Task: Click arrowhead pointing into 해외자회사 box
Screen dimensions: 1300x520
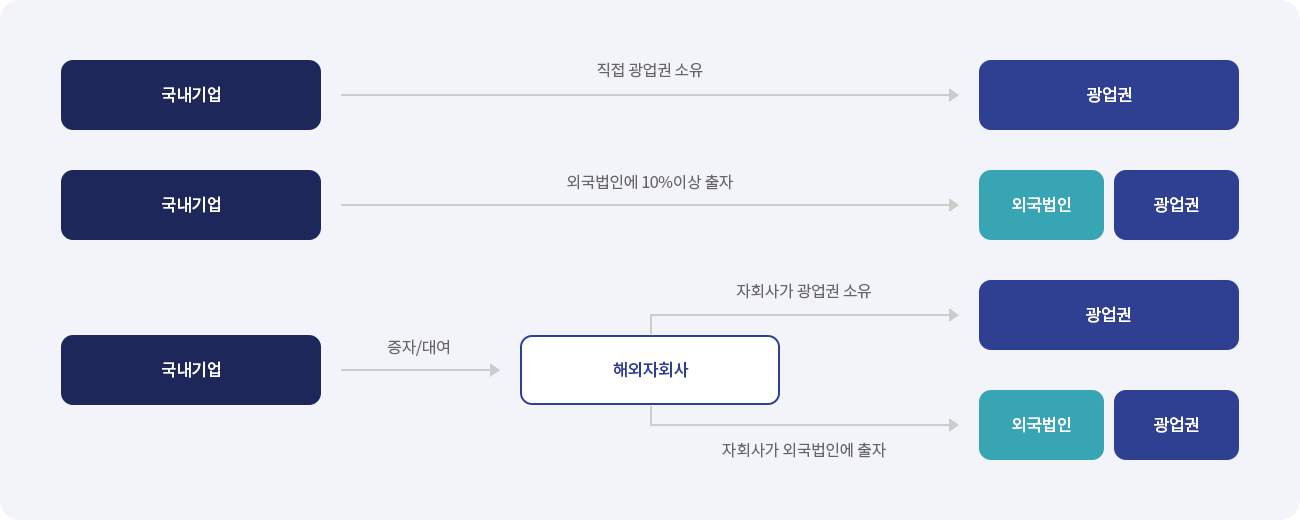Action: click(495, 370)
